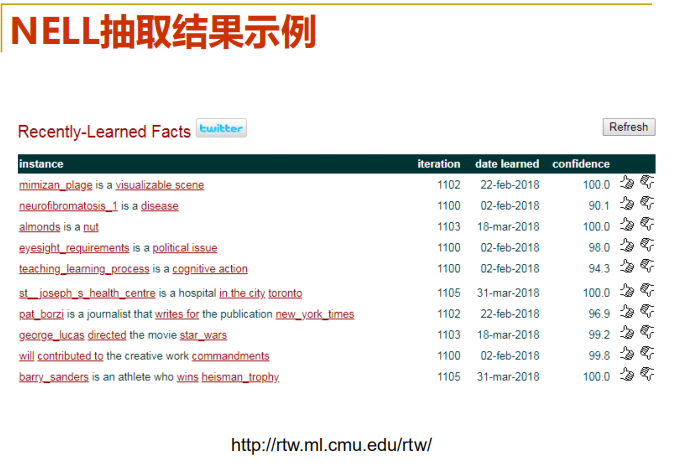Reject the almonds is a nut fact
This screenshot has height=471, width=679.
tap(647, 225)
